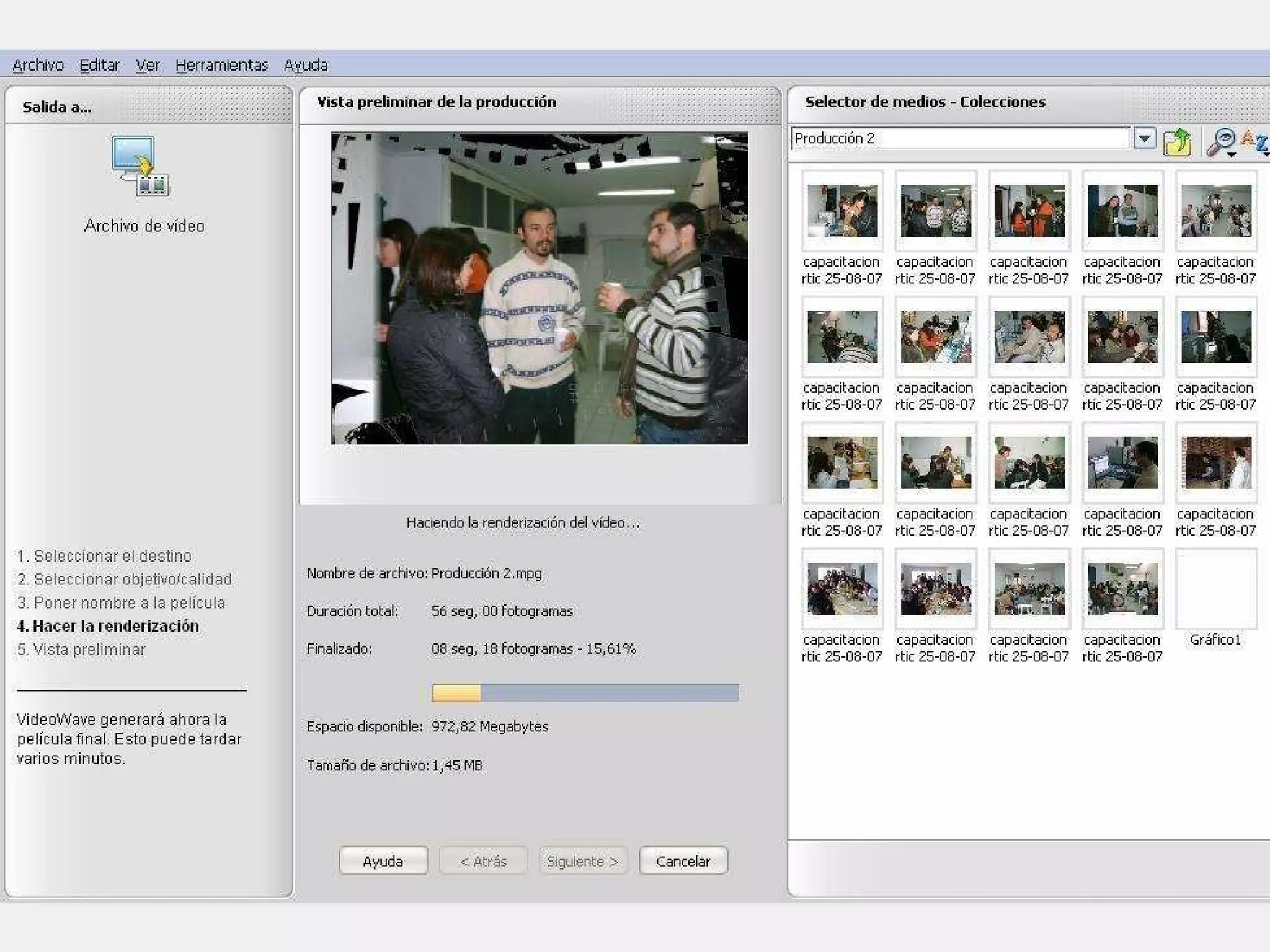Select last capacitacion thumbnail in top row
This screenshot has width=1270, height=952.
coord(1215,211)
